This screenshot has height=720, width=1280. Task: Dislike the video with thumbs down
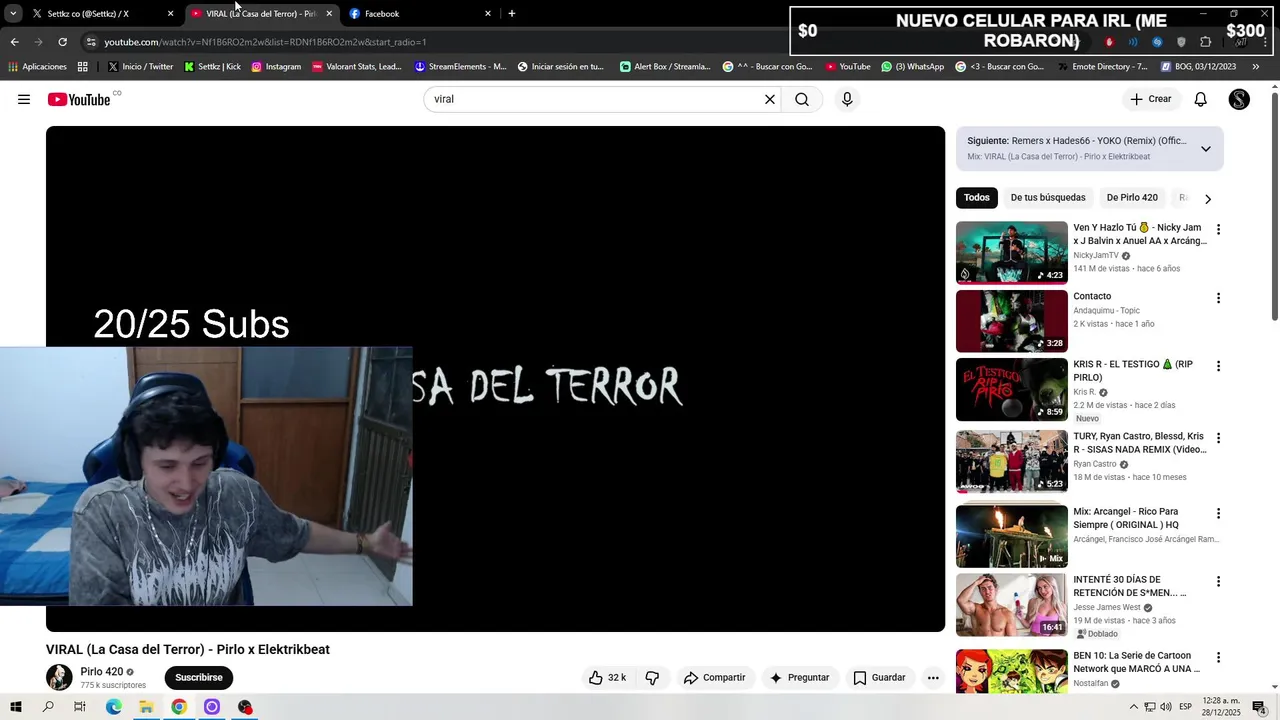(x=652, y=677)
